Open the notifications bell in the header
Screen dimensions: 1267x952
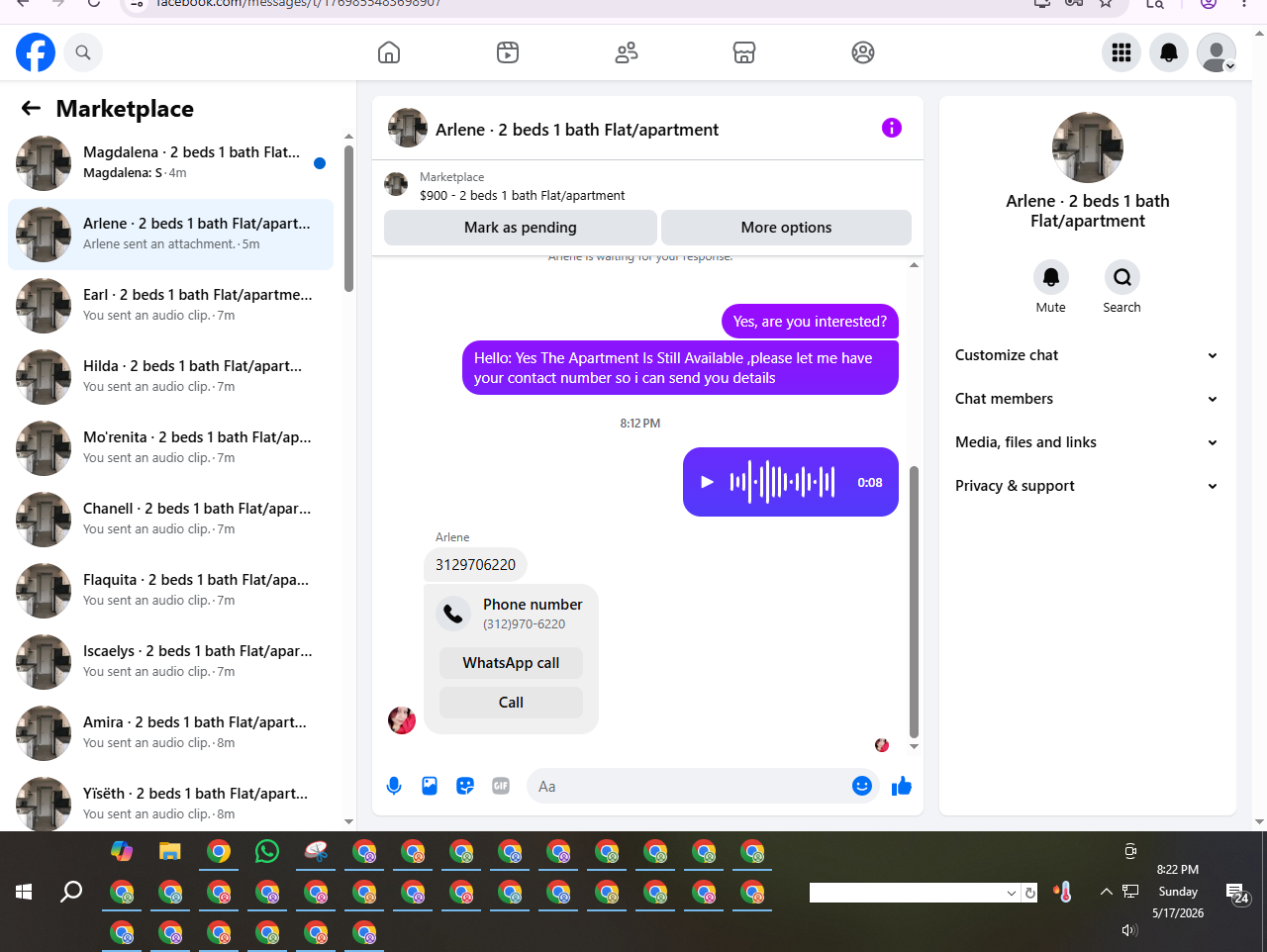pyautogui.click(x=1169, y=52)
